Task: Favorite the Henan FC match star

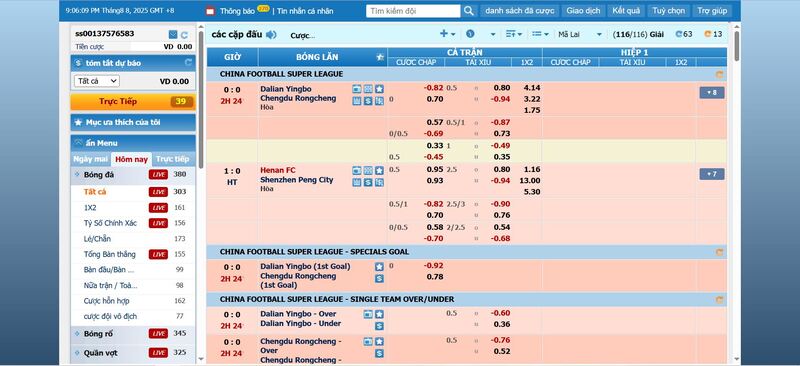Action: (x=379, y=170)
